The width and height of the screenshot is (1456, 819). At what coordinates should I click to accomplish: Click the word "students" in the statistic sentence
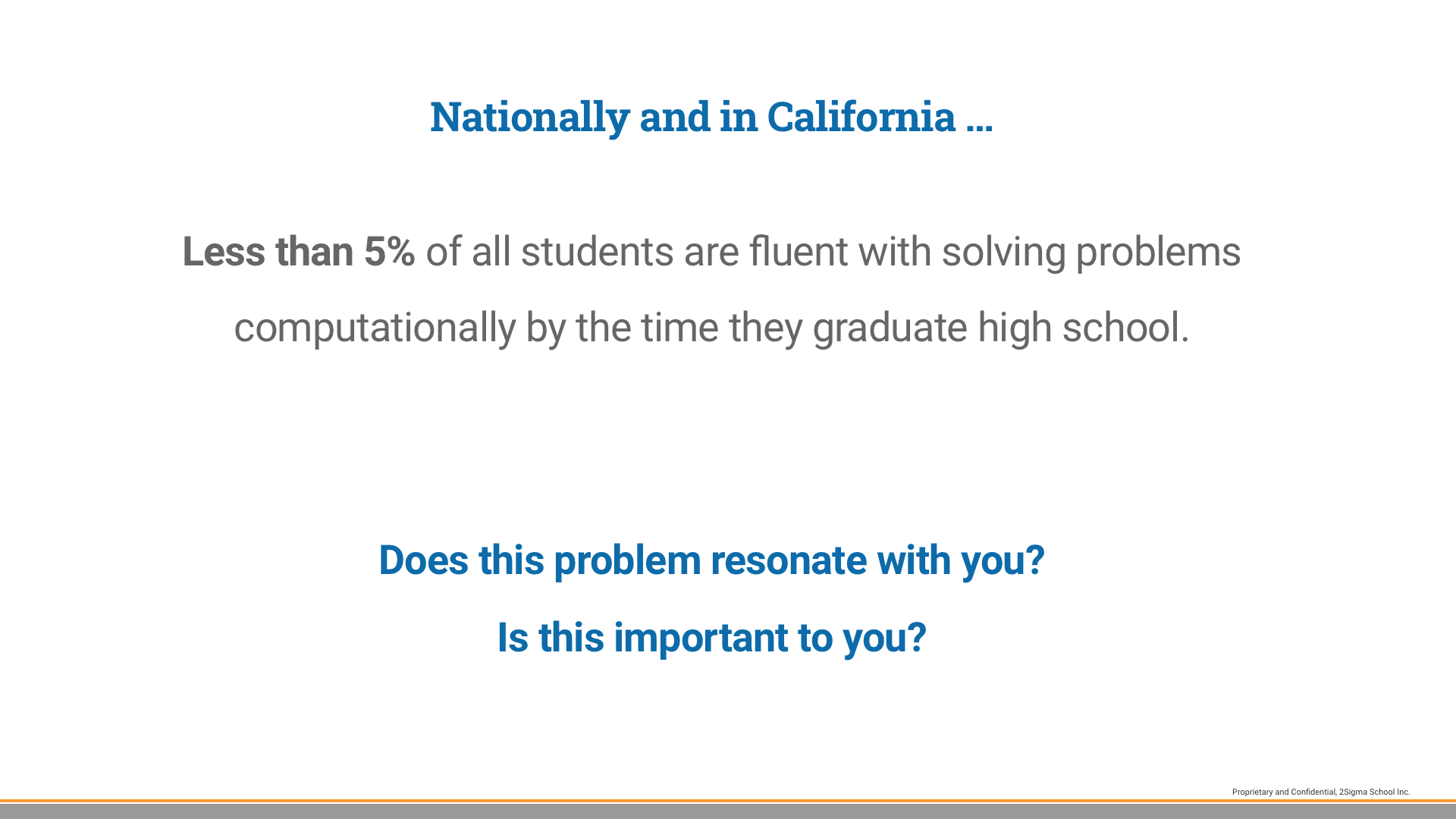tap(597, 252)
